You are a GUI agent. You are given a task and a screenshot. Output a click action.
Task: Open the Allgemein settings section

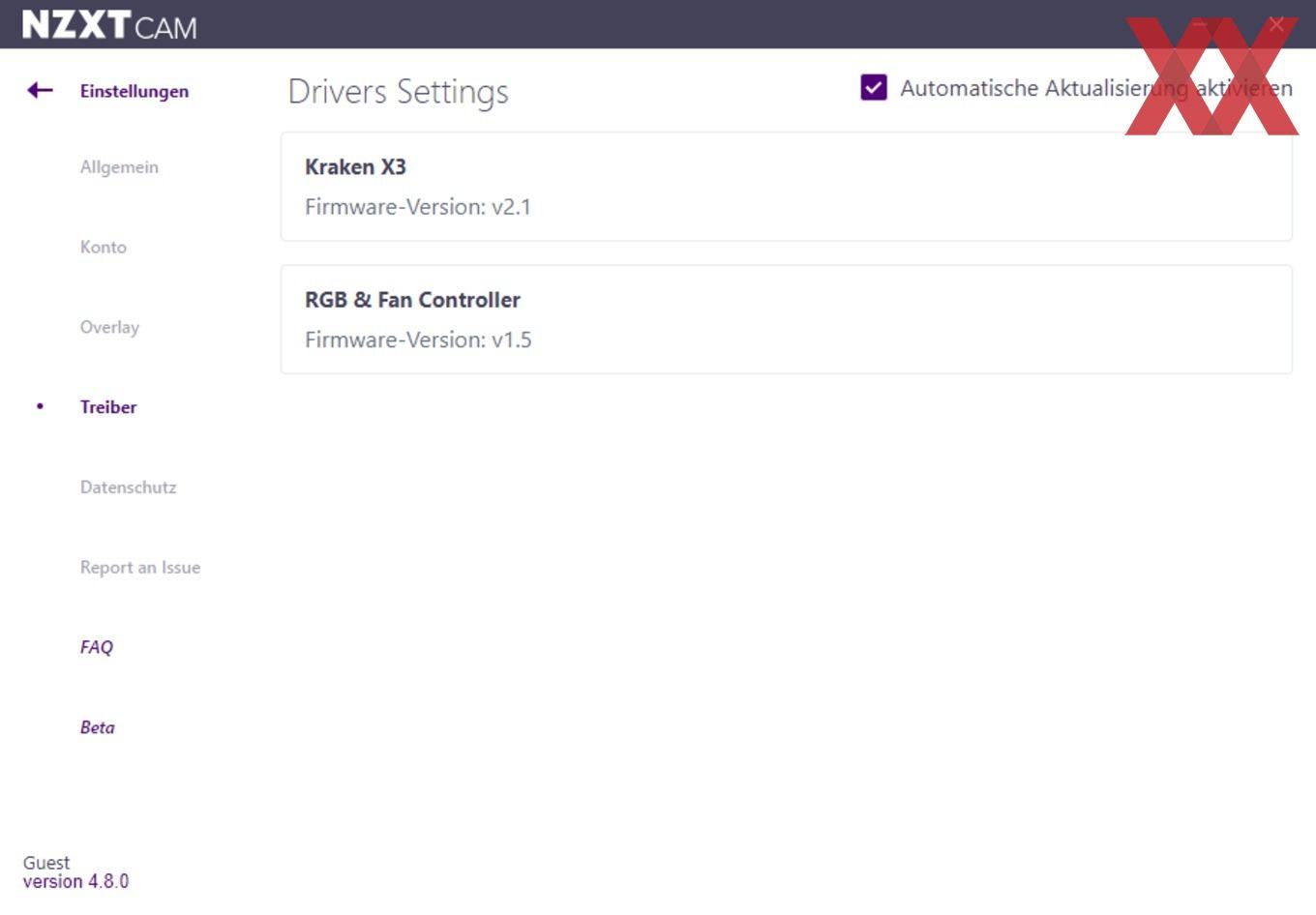[x=119, y=167]
